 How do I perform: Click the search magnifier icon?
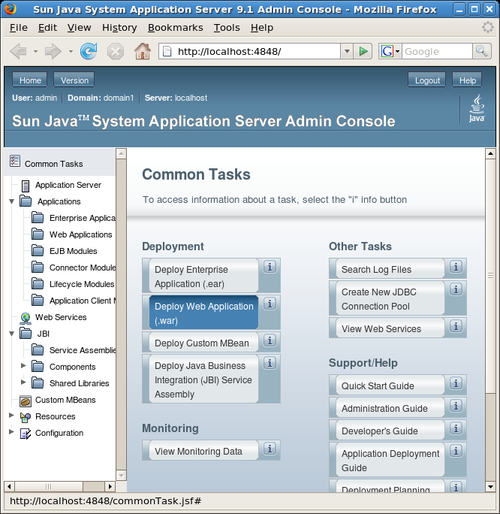481,51
